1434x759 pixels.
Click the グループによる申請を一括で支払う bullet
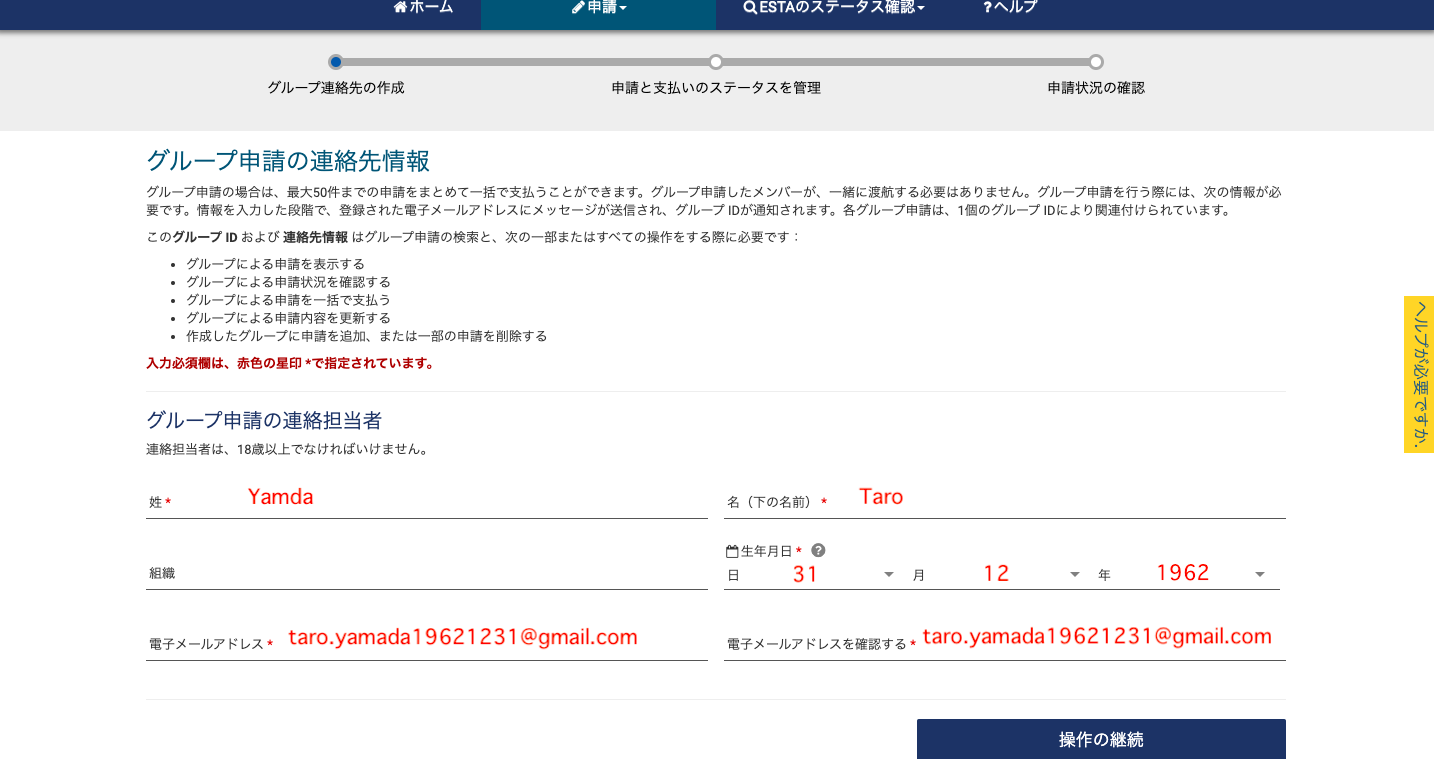[288, 300]
